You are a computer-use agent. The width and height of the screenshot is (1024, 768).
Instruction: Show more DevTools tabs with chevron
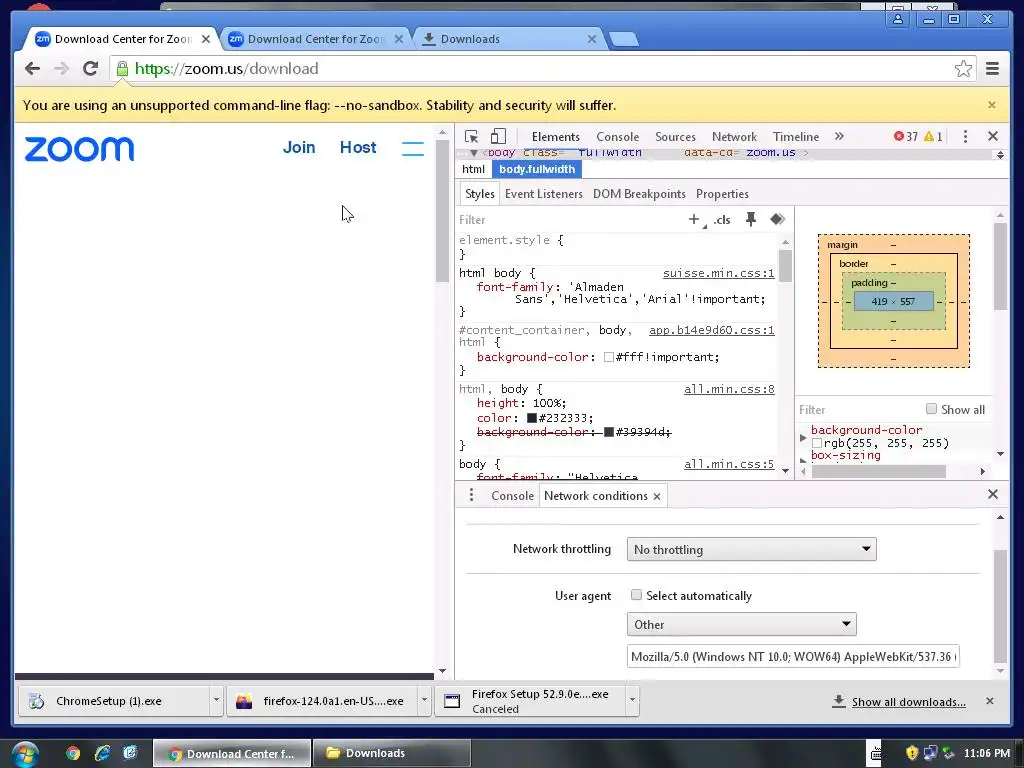[x=839, y=136]
